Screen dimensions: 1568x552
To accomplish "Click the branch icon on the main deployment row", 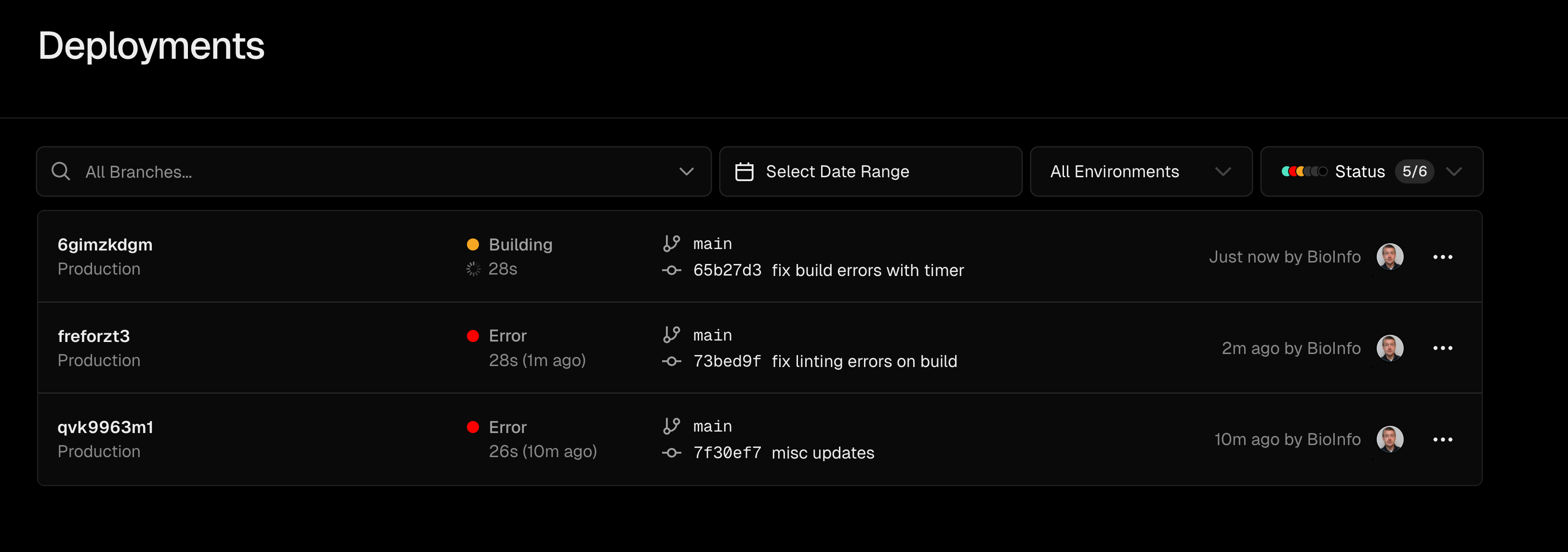I will [673, 243].
